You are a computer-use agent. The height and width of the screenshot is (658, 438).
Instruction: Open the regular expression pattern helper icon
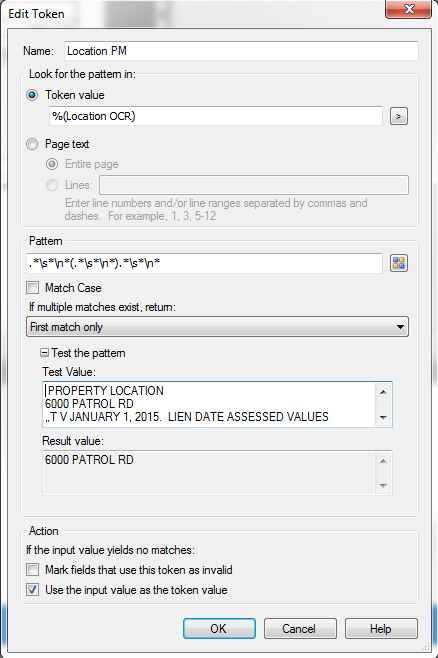399,263
